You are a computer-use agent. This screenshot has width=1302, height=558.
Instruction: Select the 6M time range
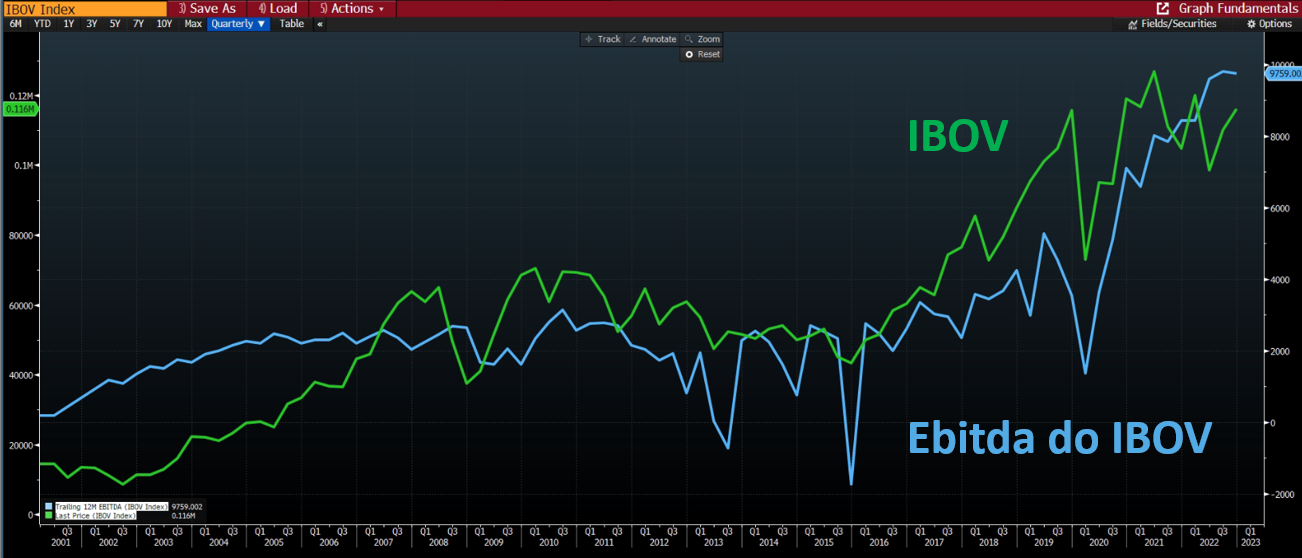[x=16, y=24]
